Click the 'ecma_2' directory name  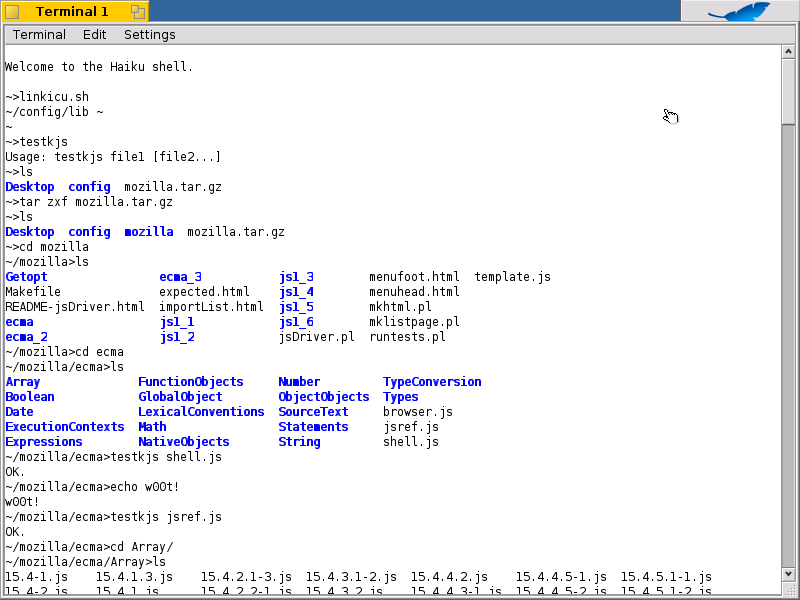tap(26, 337)
